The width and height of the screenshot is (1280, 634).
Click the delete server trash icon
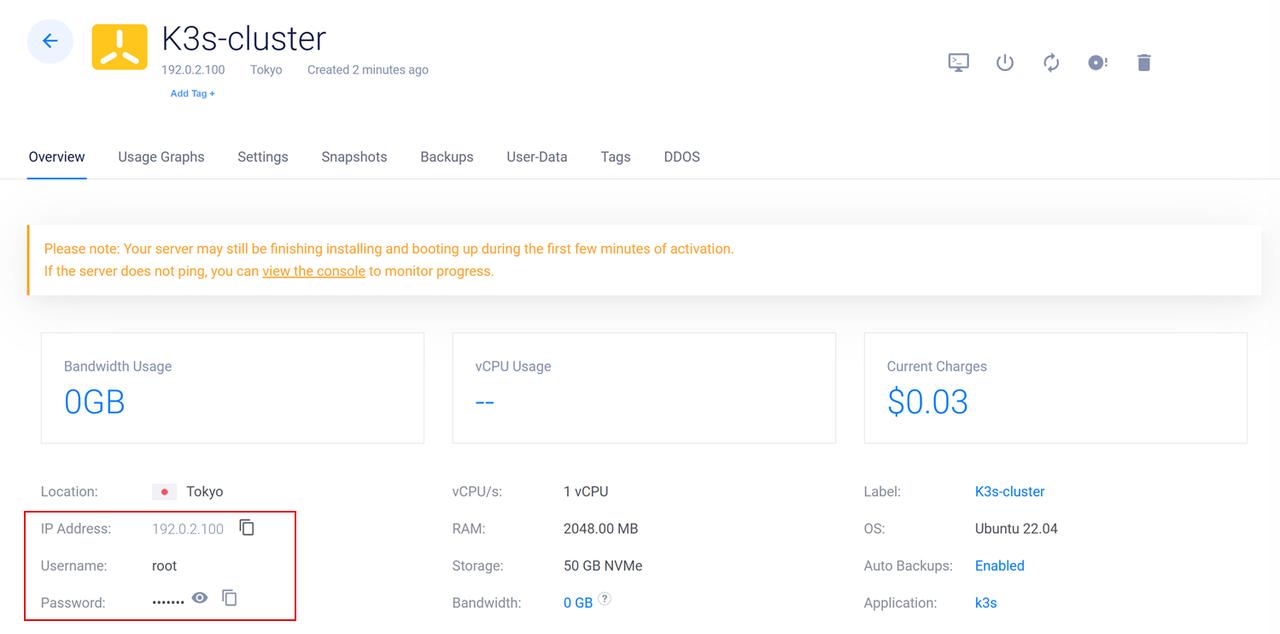point(1144,62)
